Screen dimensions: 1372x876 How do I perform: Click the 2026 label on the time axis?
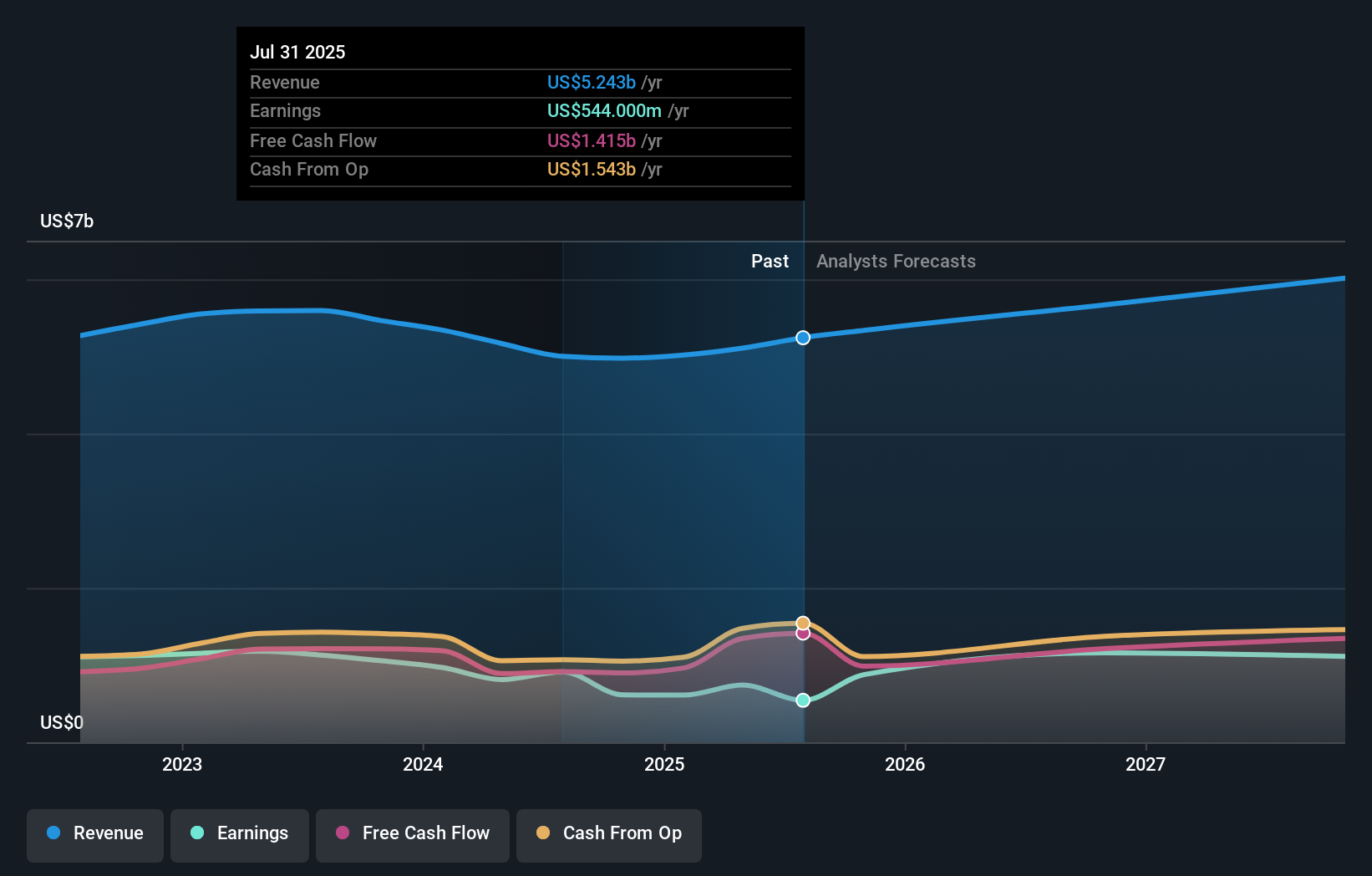(905, 764)
